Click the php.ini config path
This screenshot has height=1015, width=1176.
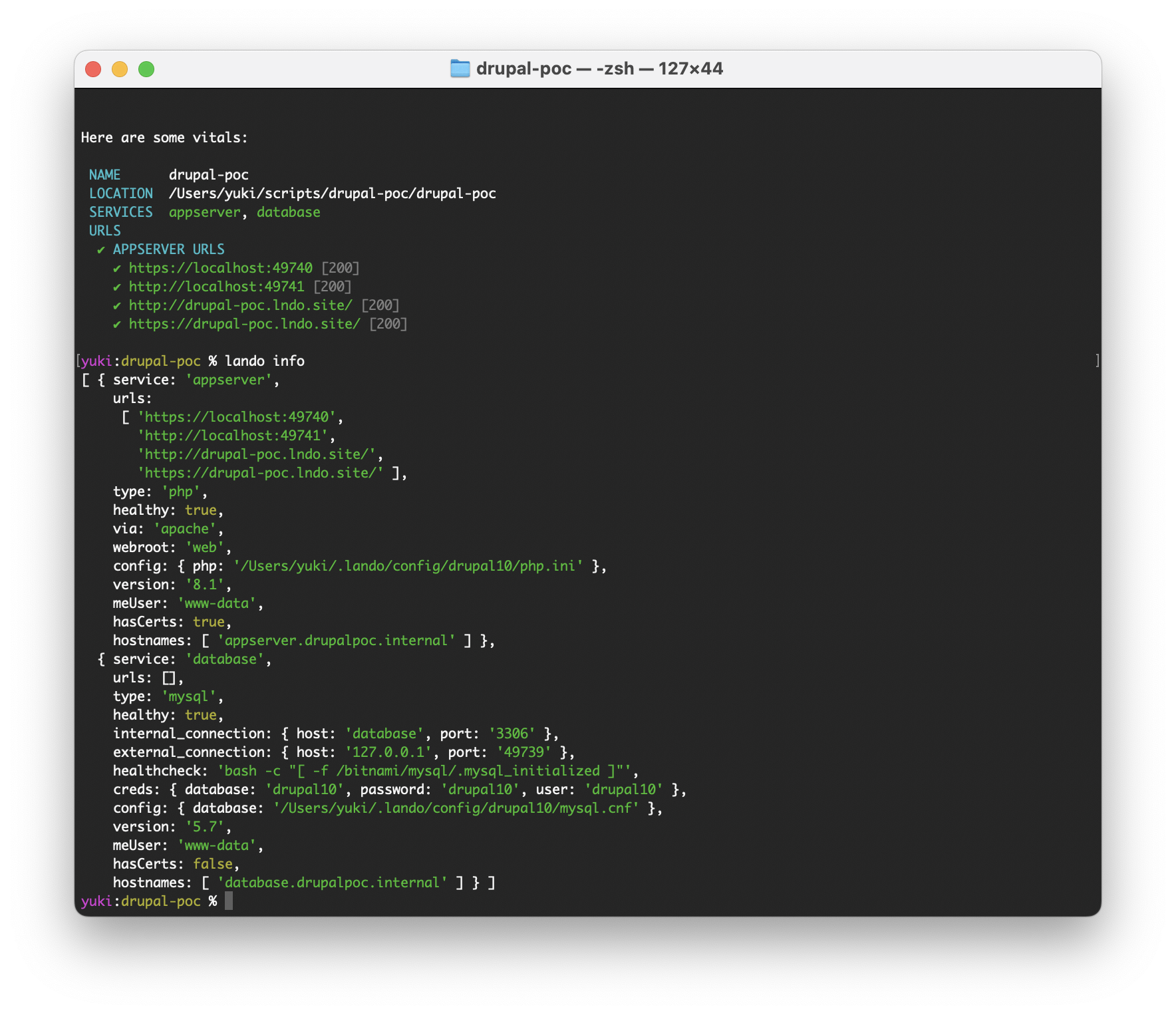point(408,566)
